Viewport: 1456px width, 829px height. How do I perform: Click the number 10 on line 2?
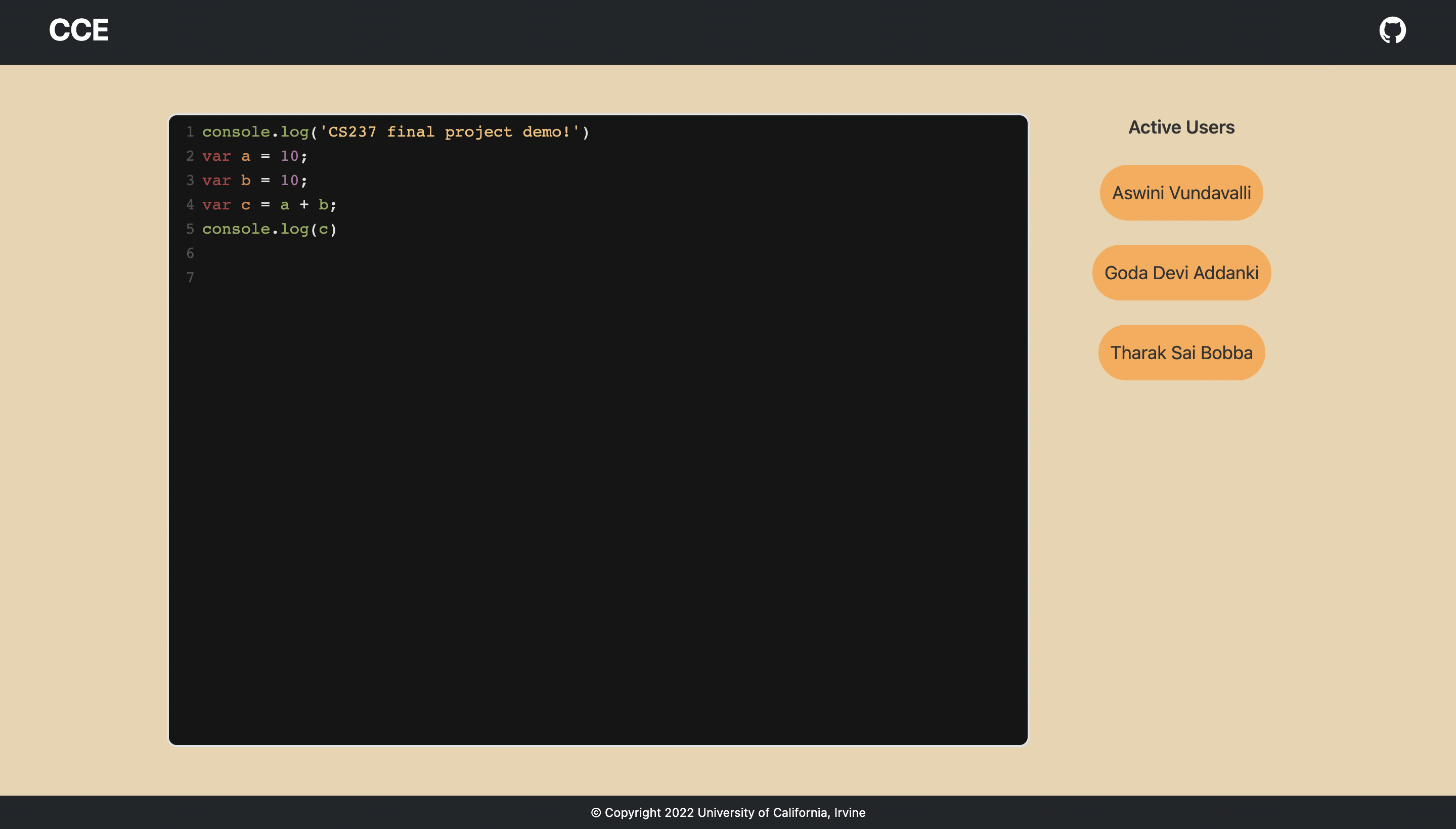coord(289,157)
